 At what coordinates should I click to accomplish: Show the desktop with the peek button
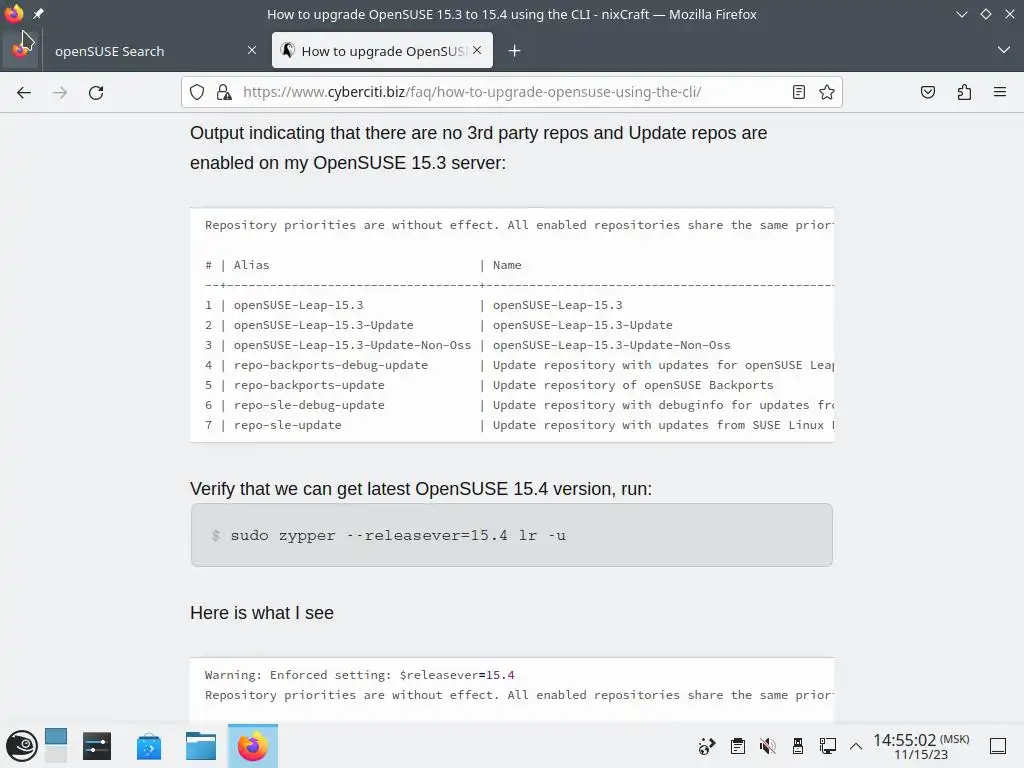pos(997,746)
